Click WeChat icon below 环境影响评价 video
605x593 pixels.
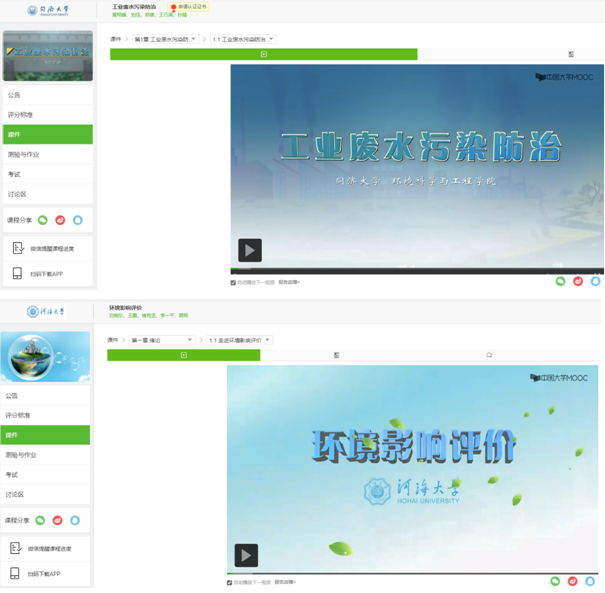(555, 581)
